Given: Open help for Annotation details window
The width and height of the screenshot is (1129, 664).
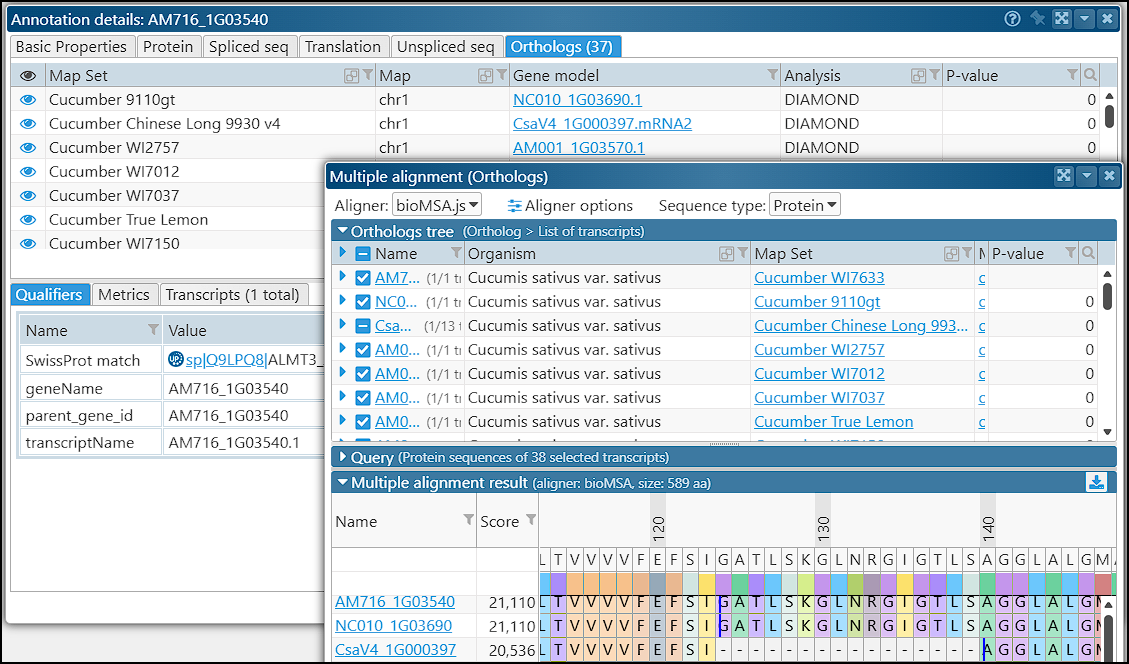Looking at the screenshot, I should (1012, 19).
